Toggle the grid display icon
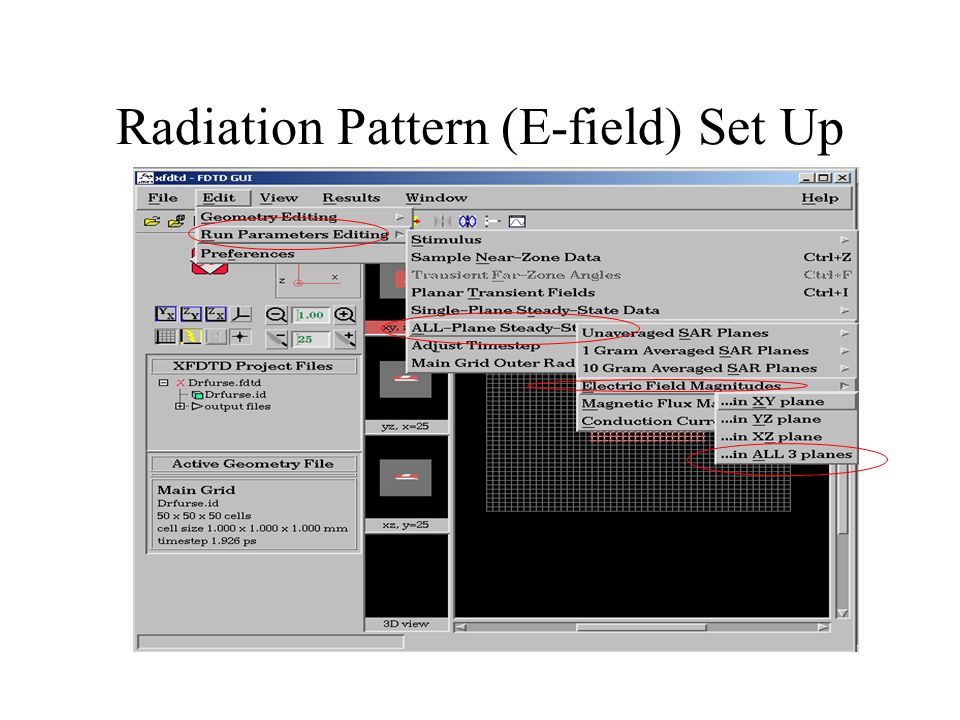Screen dimensions: 960x720 click(x=165, y=337)
